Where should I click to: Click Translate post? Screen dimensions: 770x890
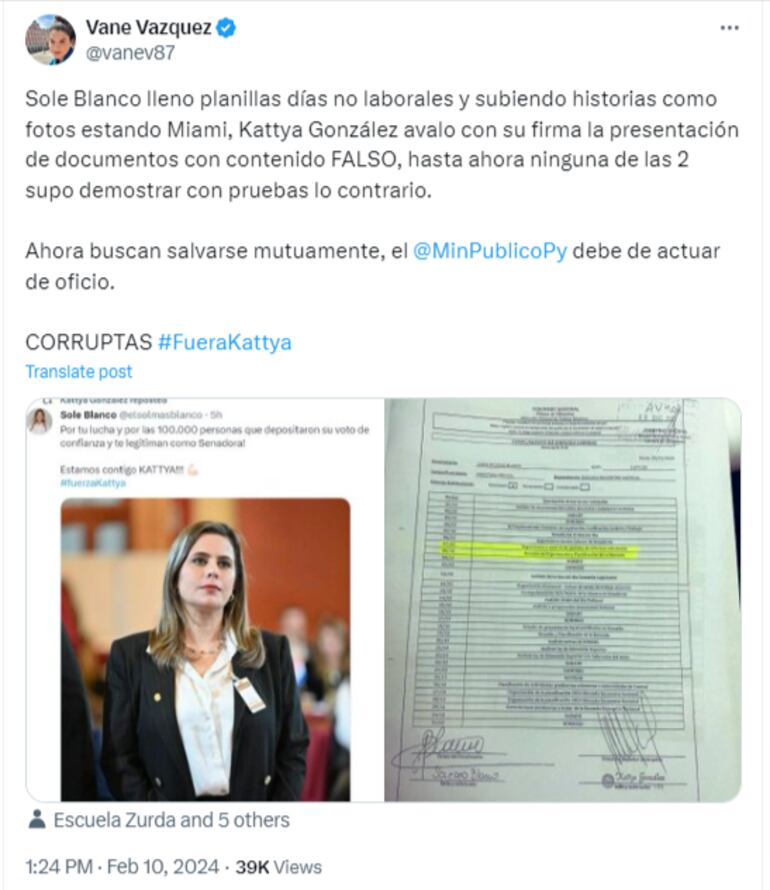point(78,371)
